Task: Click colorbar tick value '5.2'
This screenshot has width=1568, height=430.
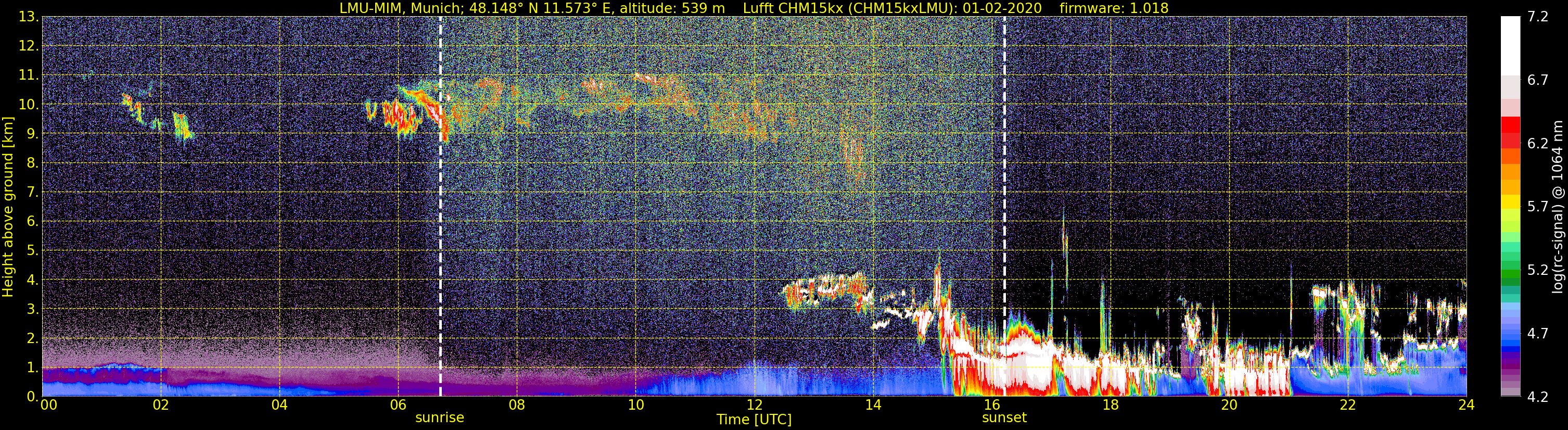Action: [x=1538, y=270]
